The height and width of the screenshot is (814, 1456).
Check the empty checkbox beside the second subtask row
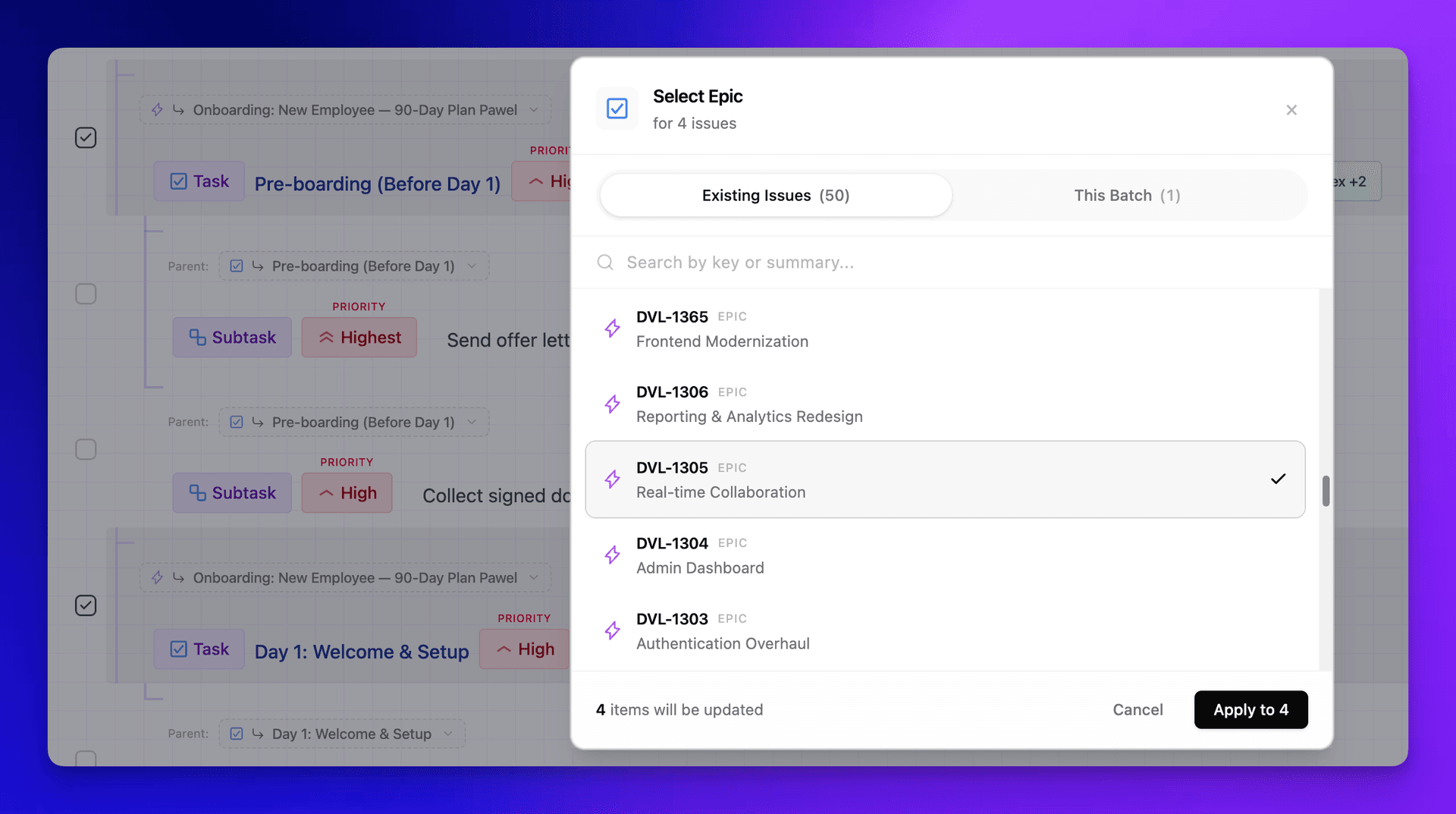pyautogui.click(x=86, y=448)
